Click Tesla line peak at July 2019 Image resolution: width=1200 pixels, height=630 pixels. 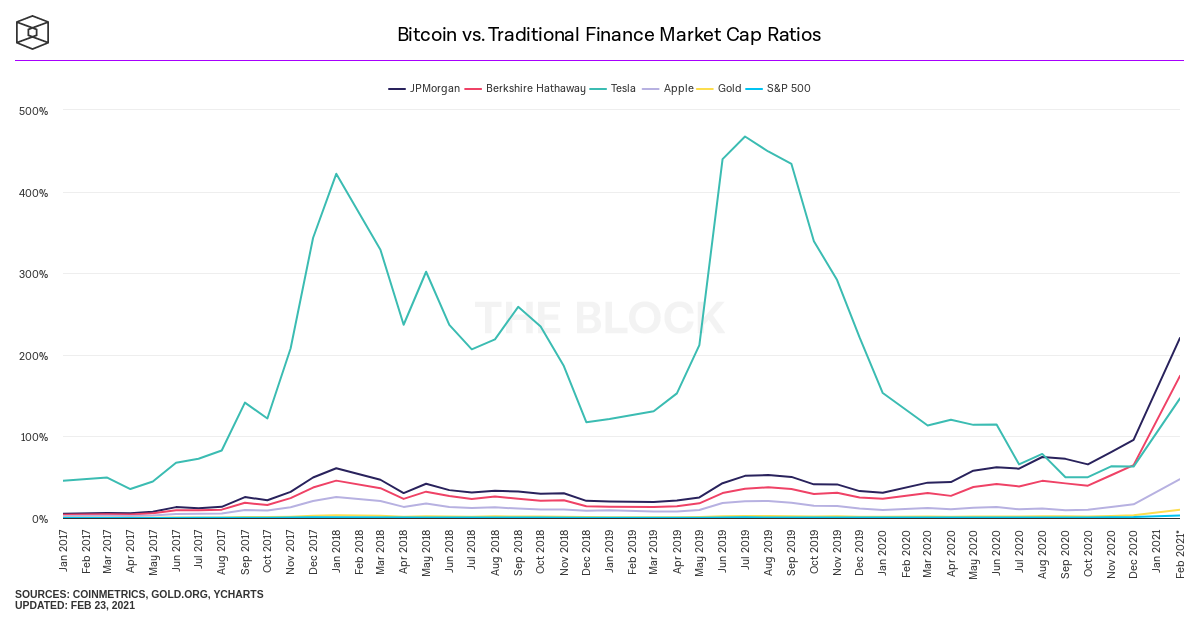click(x=745, y=136)
